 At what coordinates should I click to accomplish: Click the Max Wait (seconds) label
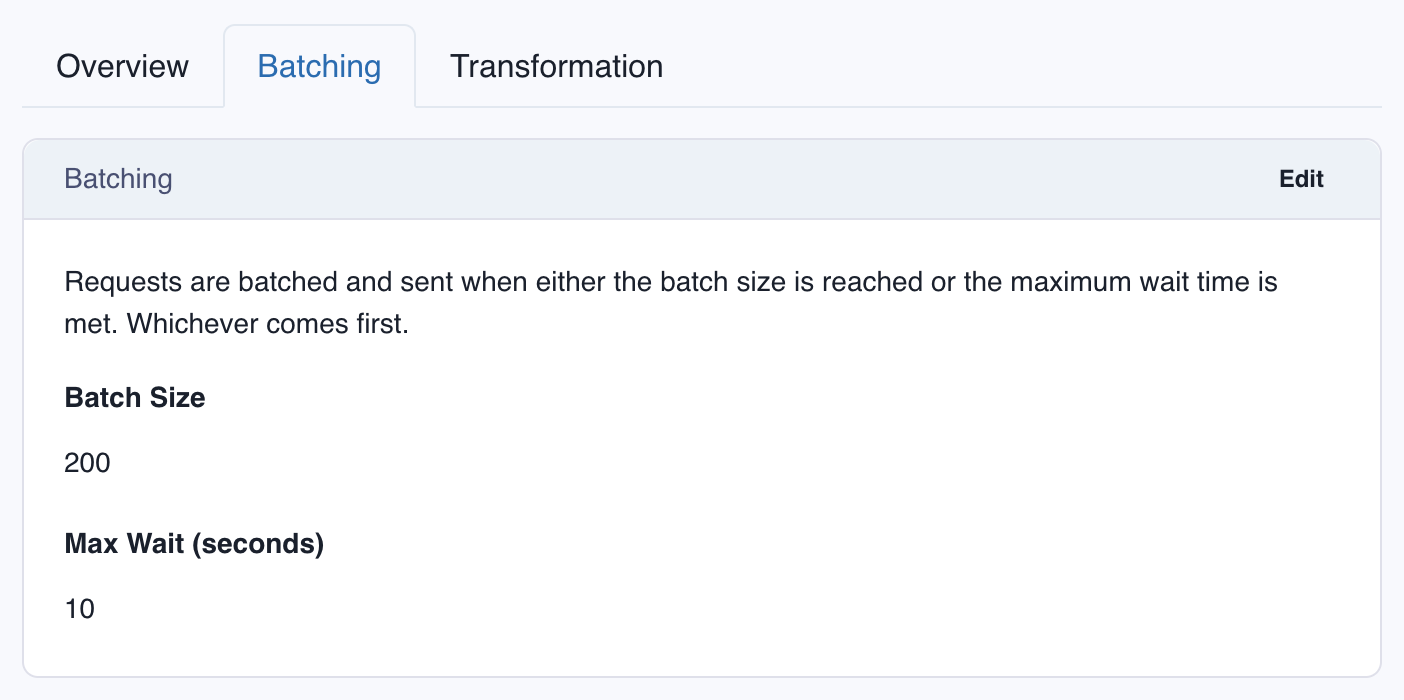click(x=194, y=543)
